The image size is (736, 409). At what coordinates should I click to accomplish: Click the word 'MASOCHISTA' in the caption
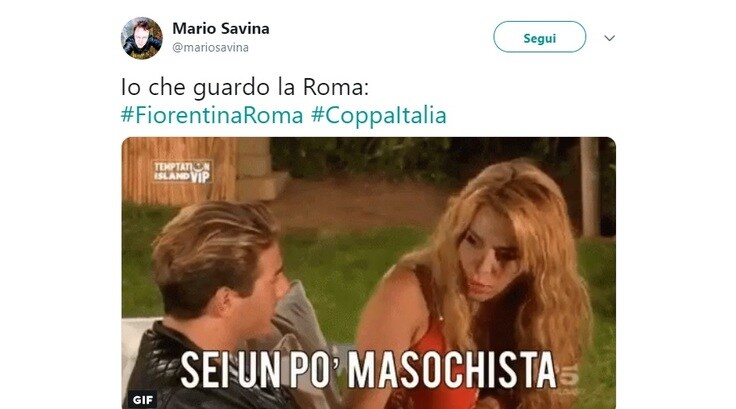[x=452, y=370]
